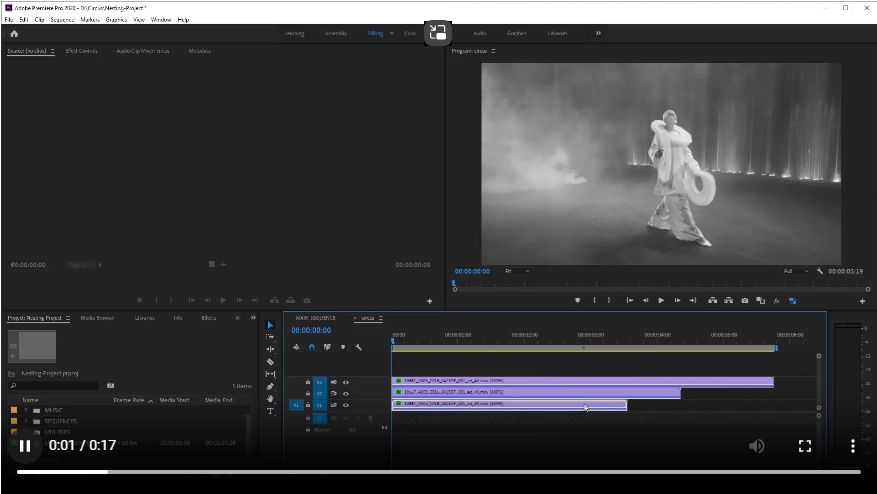Viewport: 877px width, 494px height.
Task: Hide track V3 output eye
Action: [346, 382]
